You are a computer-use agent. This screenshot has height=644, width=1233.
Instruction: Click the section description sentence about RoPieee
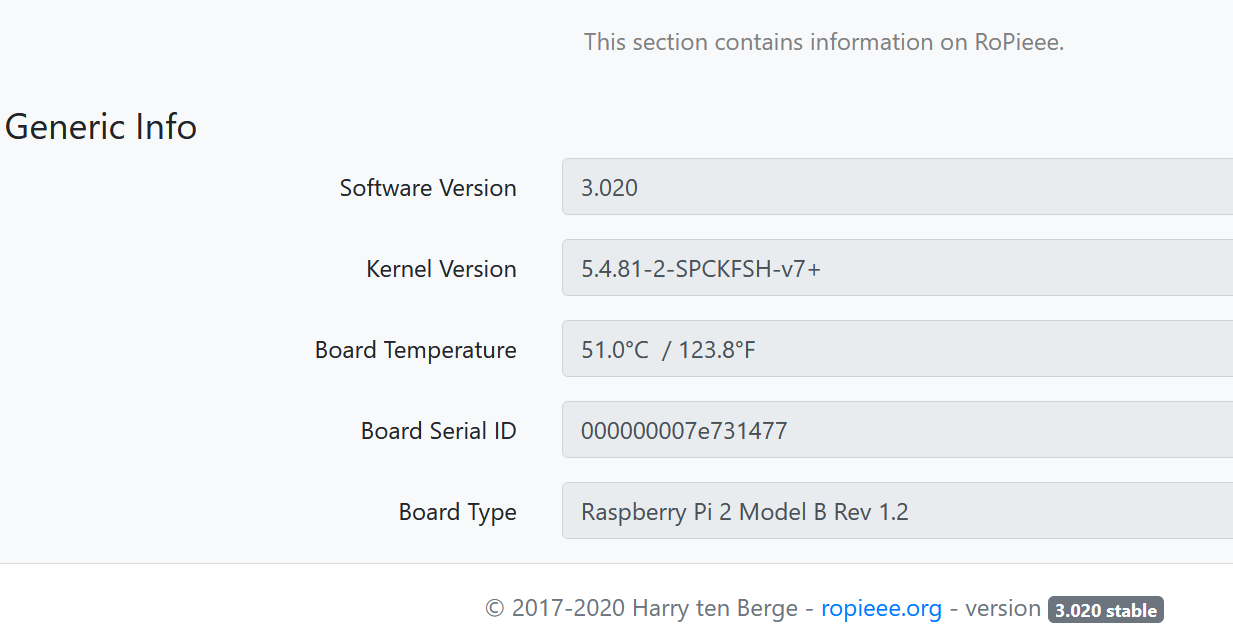pos(823,42)
